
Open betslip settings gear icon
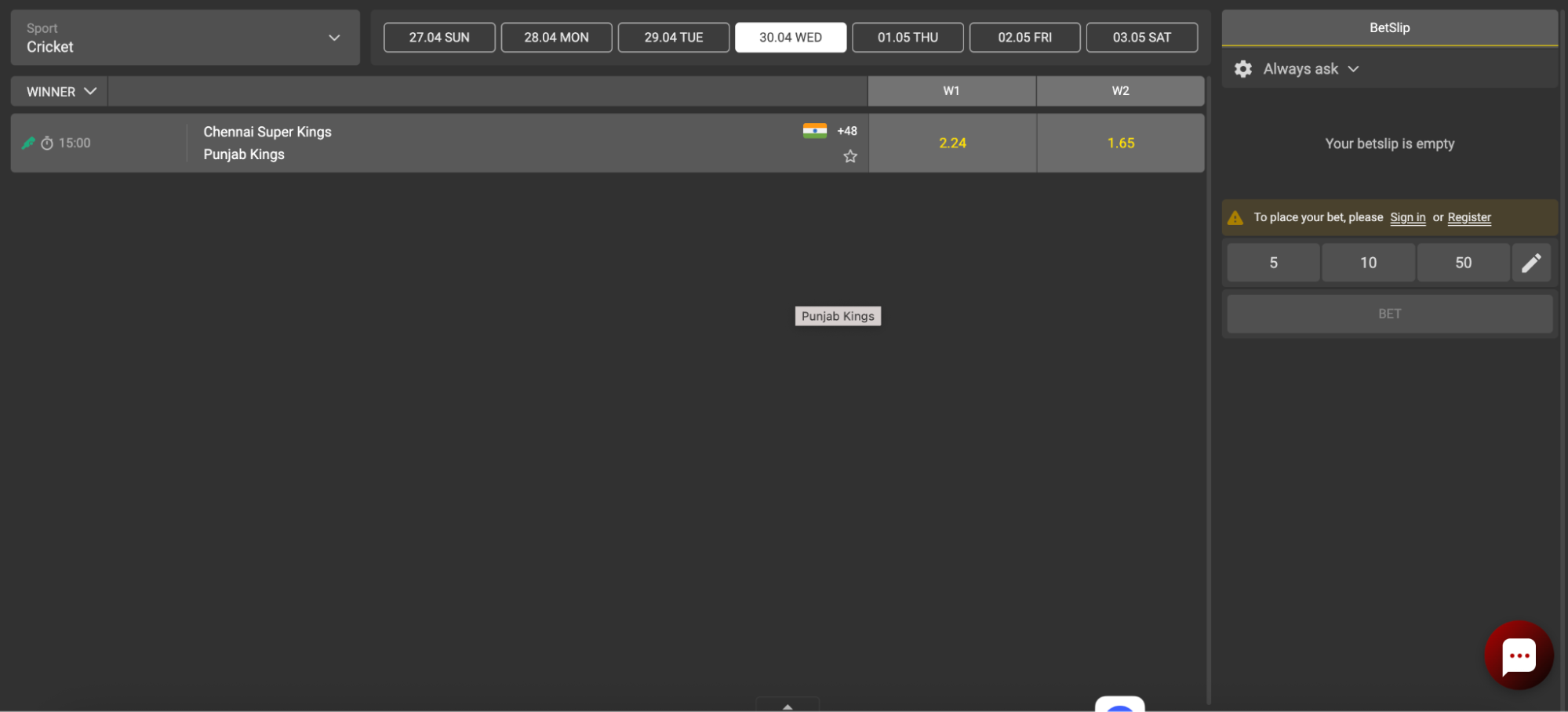[1242, 69]
